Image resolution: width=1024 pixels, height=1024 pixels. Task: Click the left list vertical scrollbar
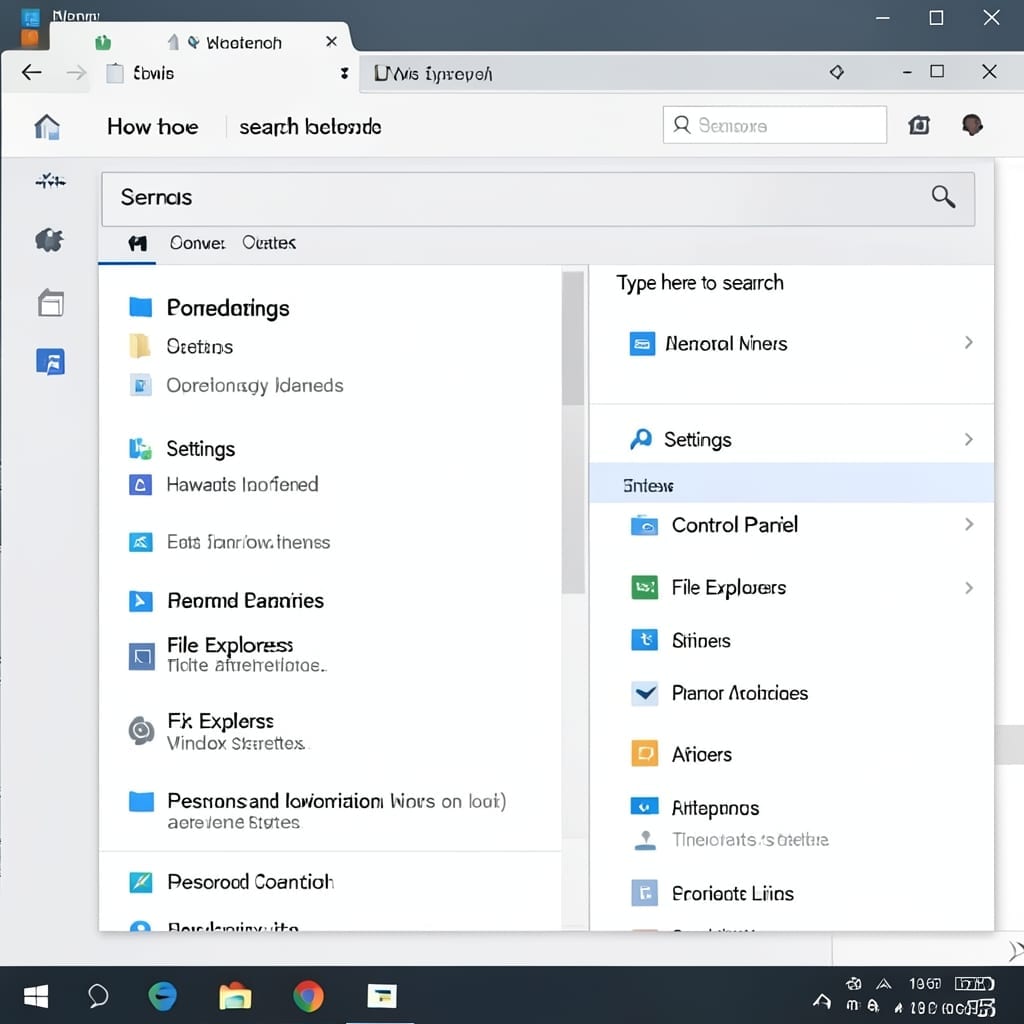tap(573, 431)
